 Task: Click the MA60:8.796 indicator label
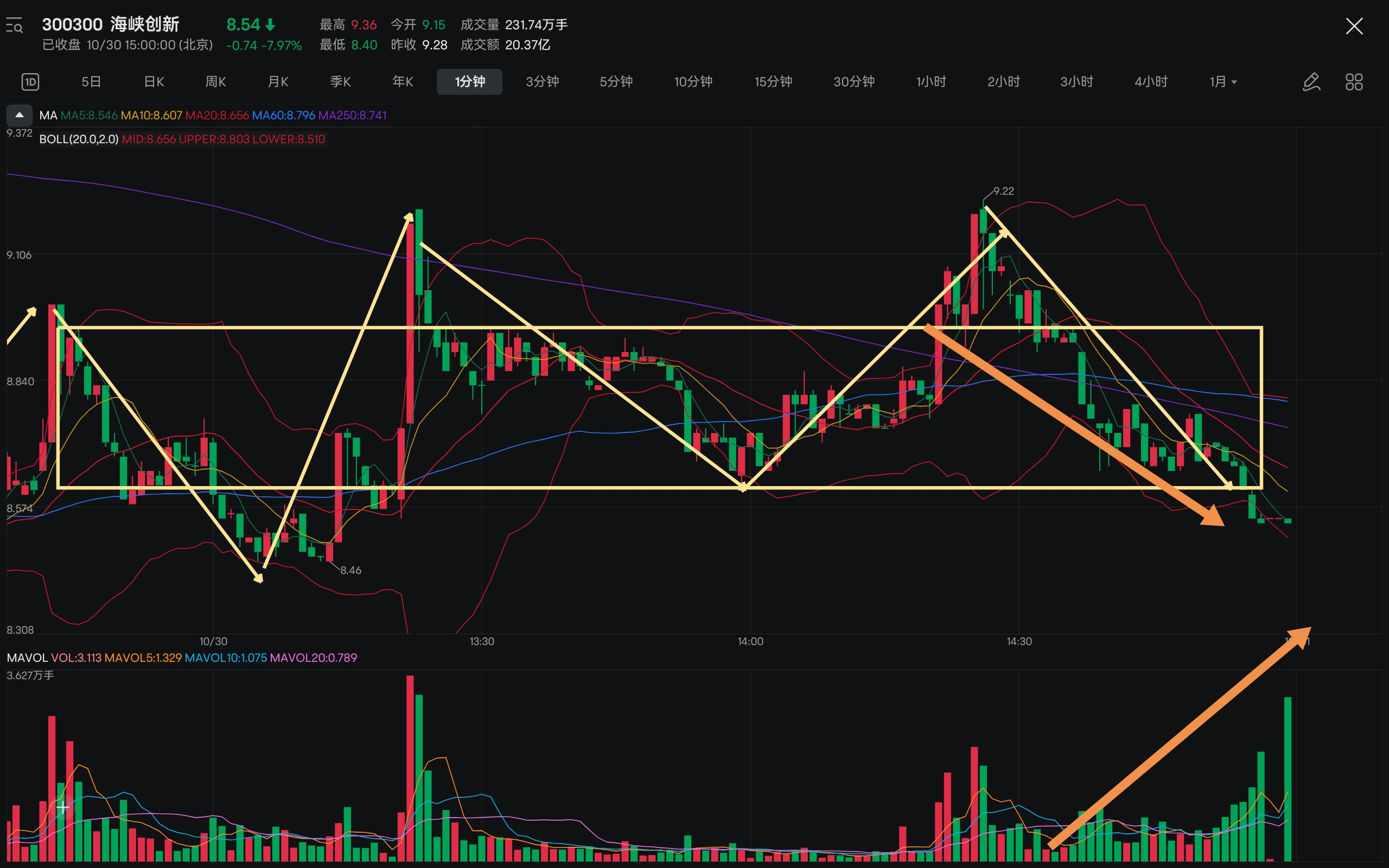(x=284, y=116)
